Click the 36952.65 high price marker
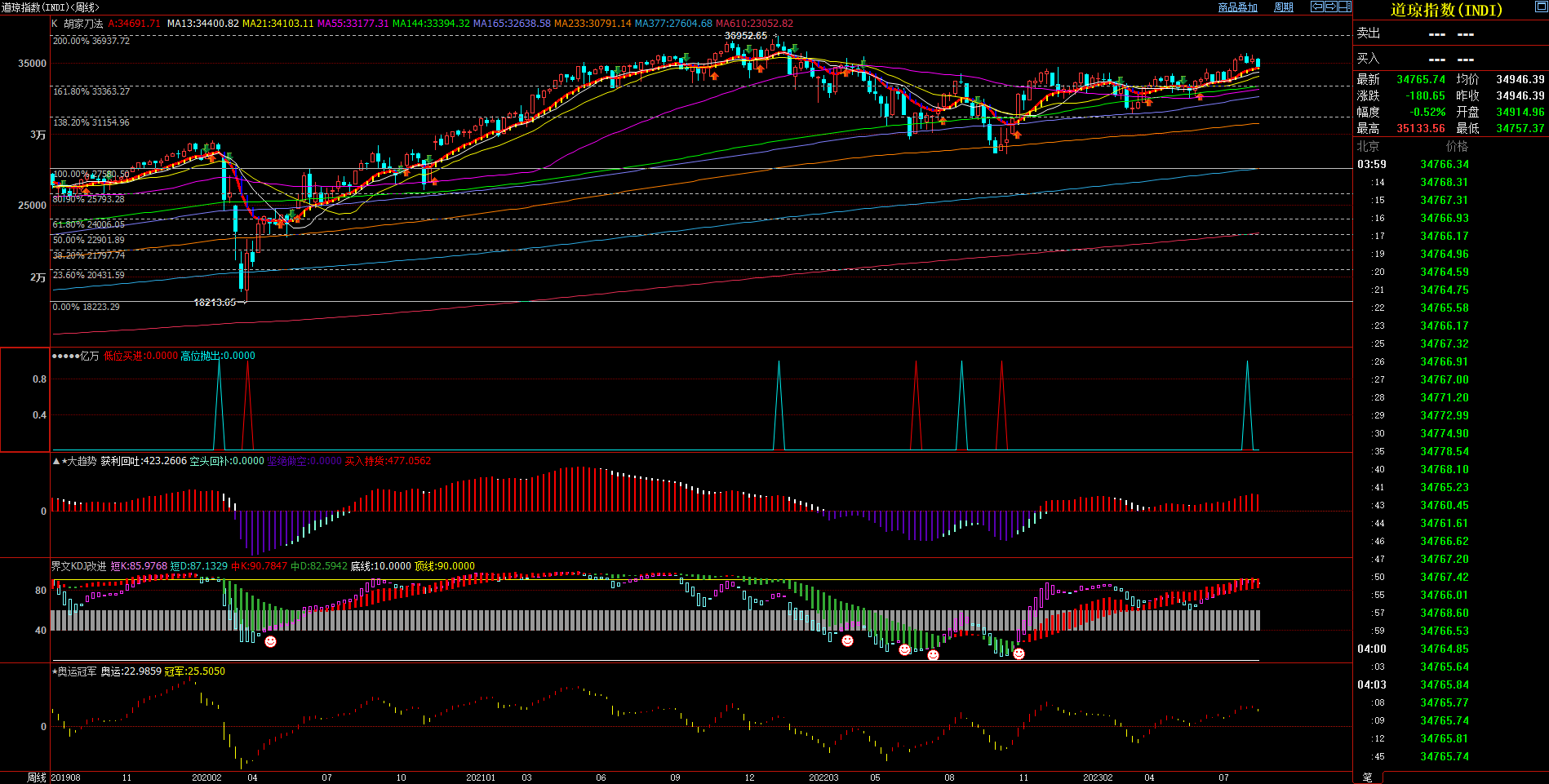1549x784 pixels. point(745,36)
